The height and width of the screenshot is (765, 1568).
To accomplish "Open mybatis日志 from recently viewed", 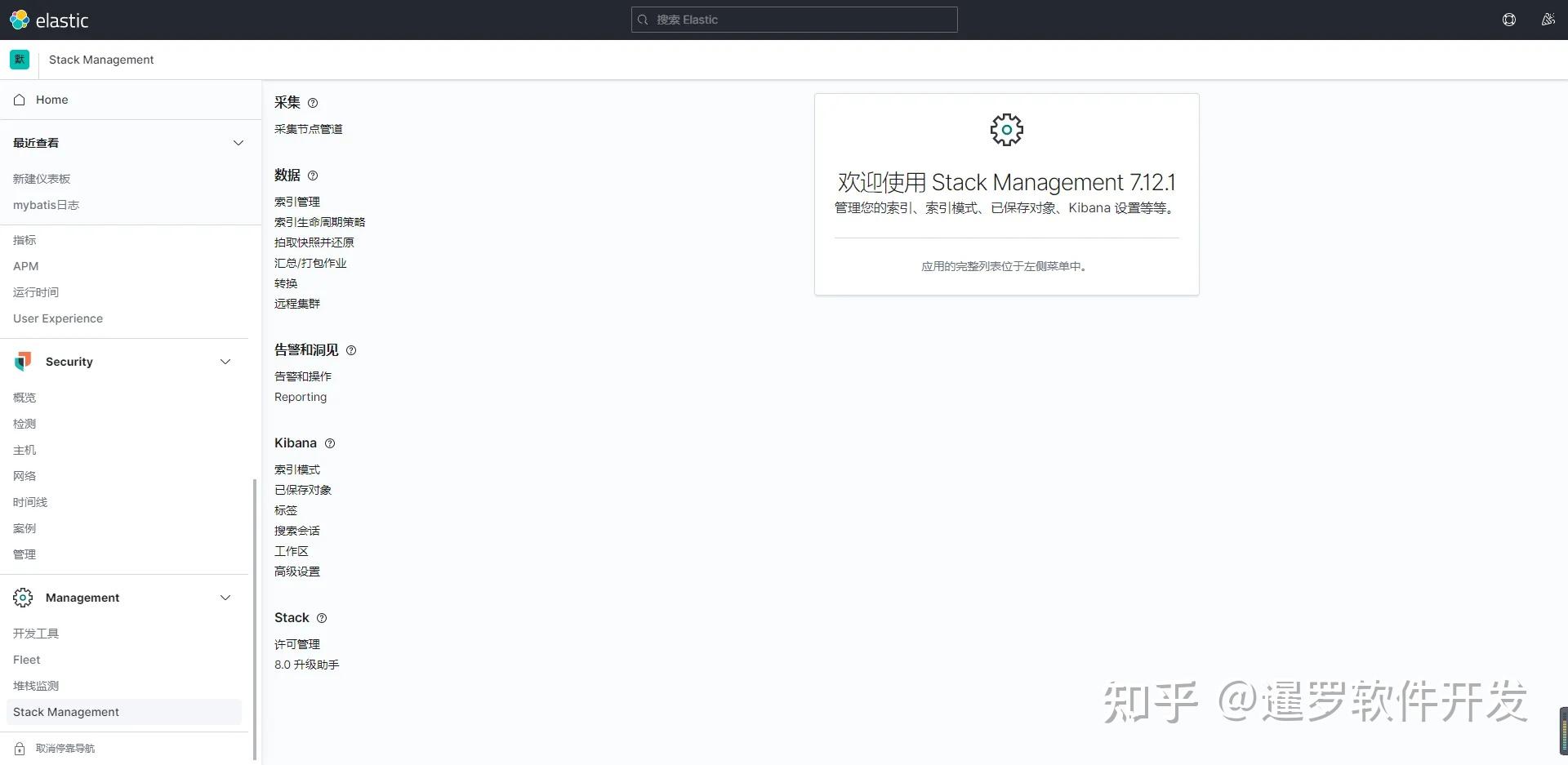I will tap(47, 205).
